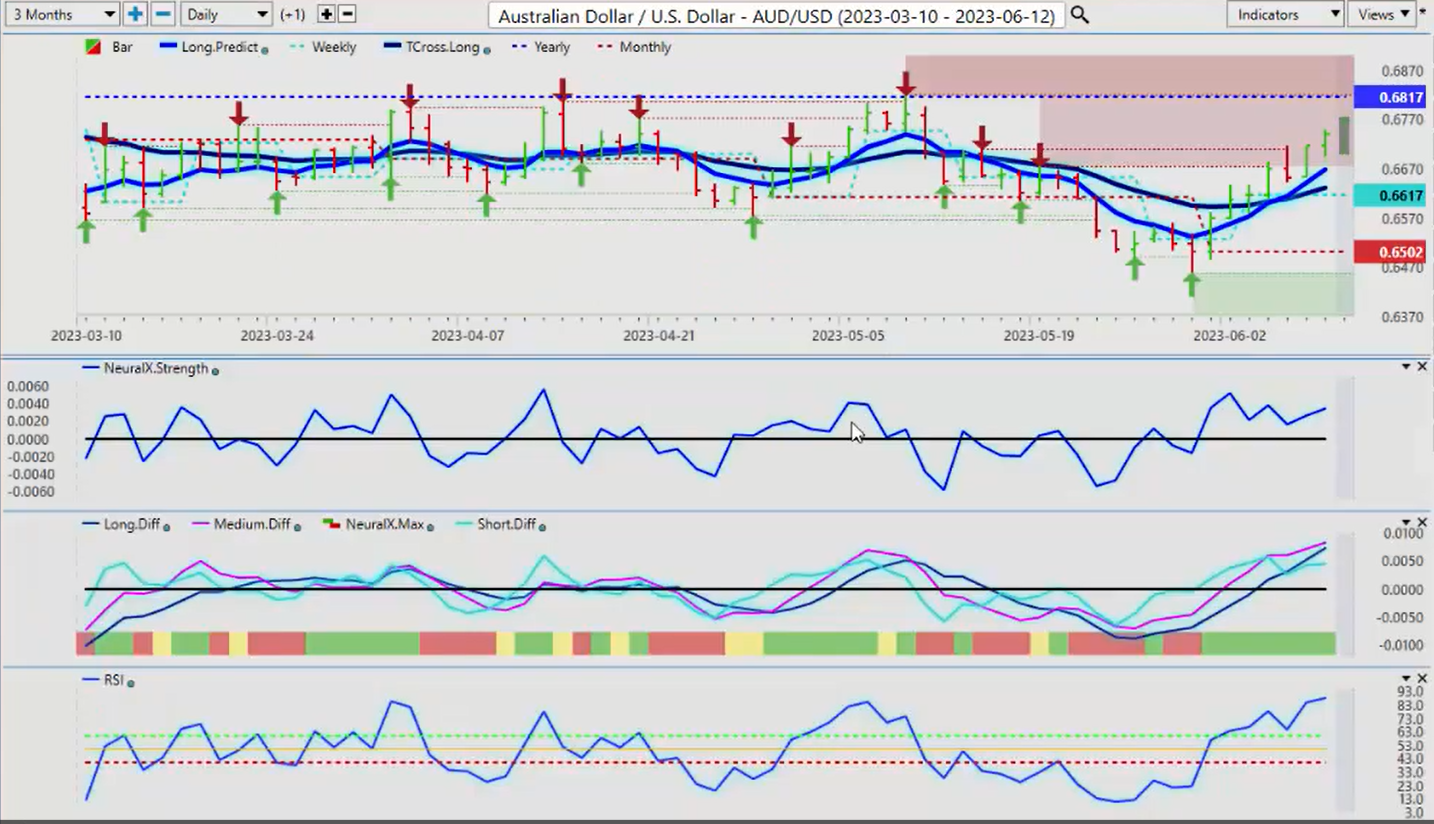Open the NeuralX.Strength panel options arrow
Image resolution: width=1434 pixels, height=824 pixels.
coord(1406,367)
